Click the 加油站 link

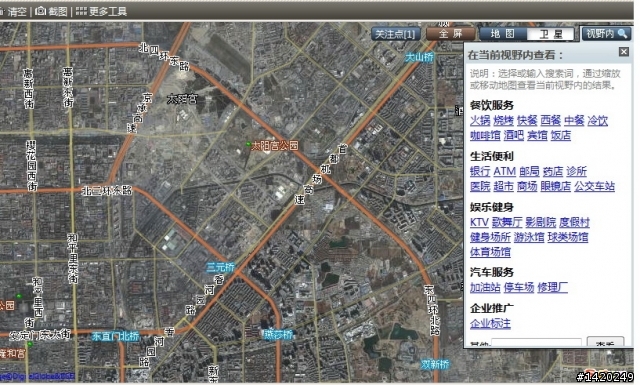coord(485,287)
